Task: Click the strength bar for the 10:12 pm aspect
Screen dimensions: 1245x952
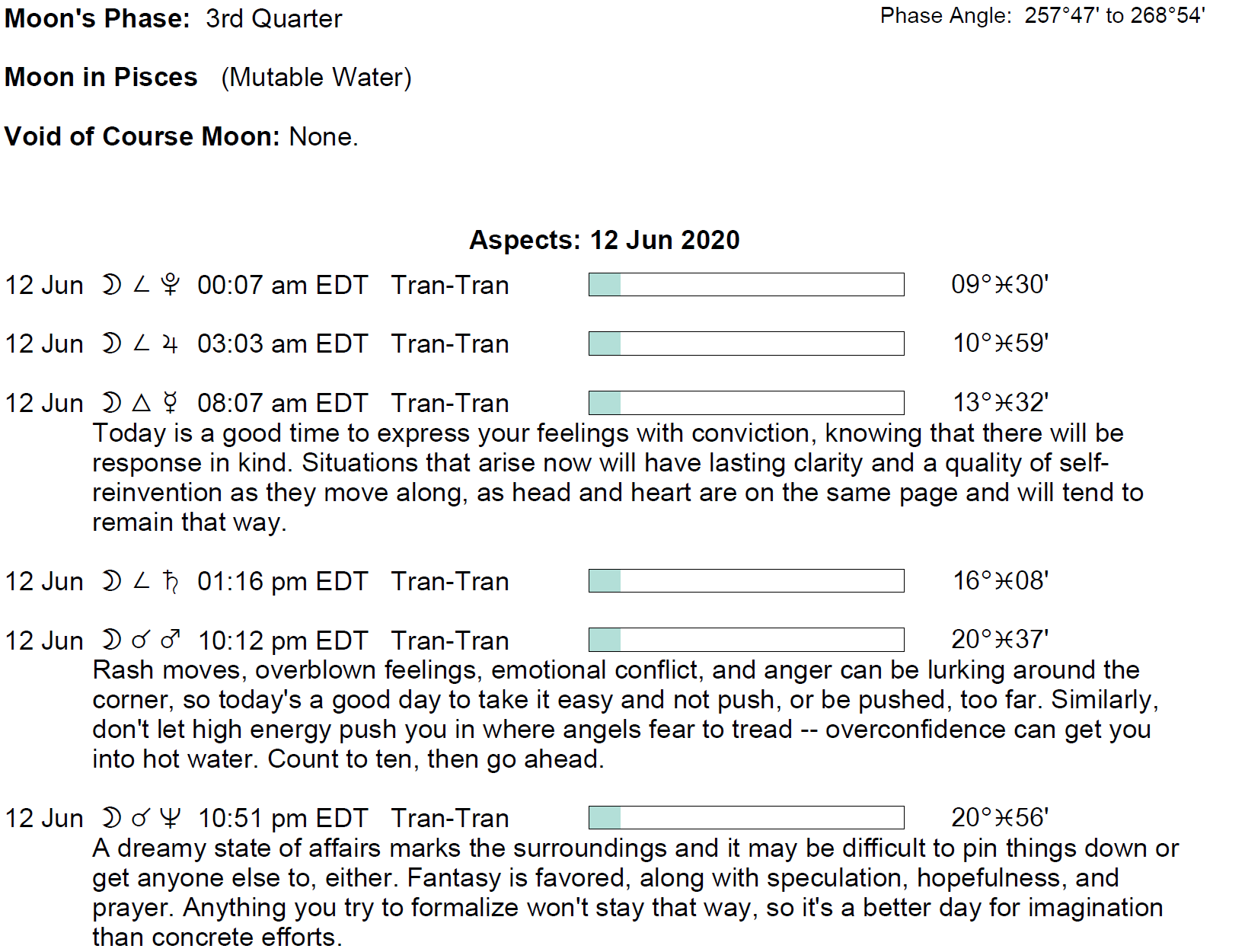Action: point(746,640)
